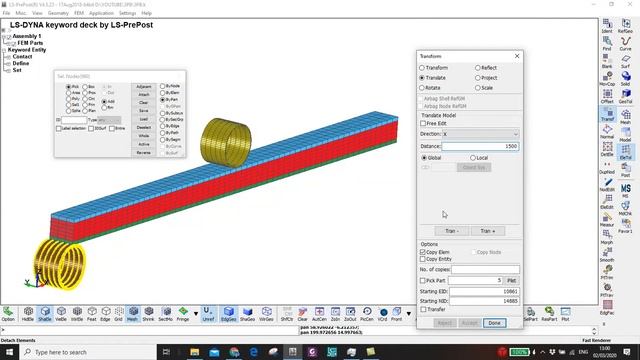Screen dimensions: 640x360
Task: Click the No. of copies field
Action: 485,269
